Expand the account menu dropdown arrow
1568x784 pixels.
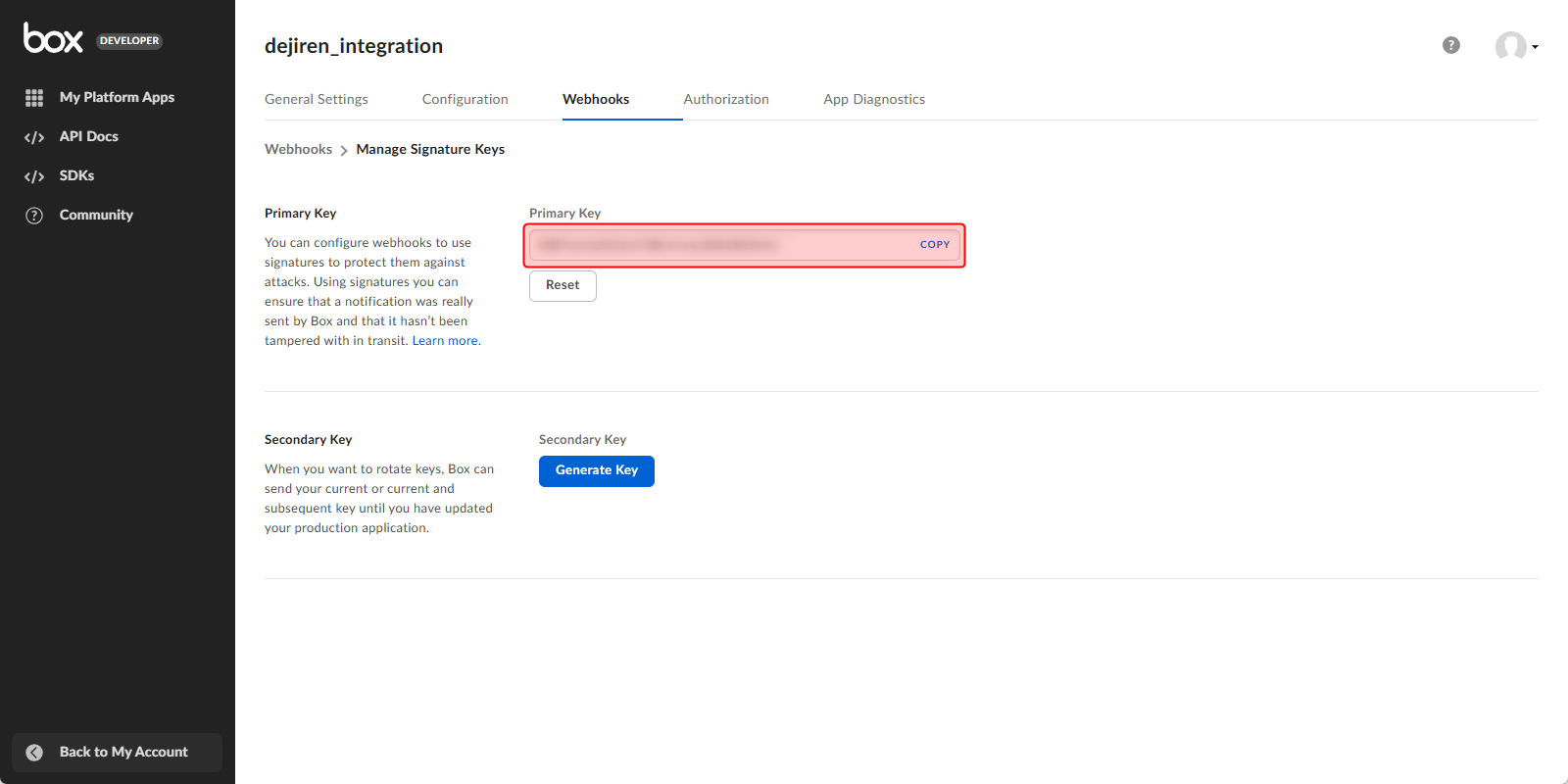(1535, 46)
